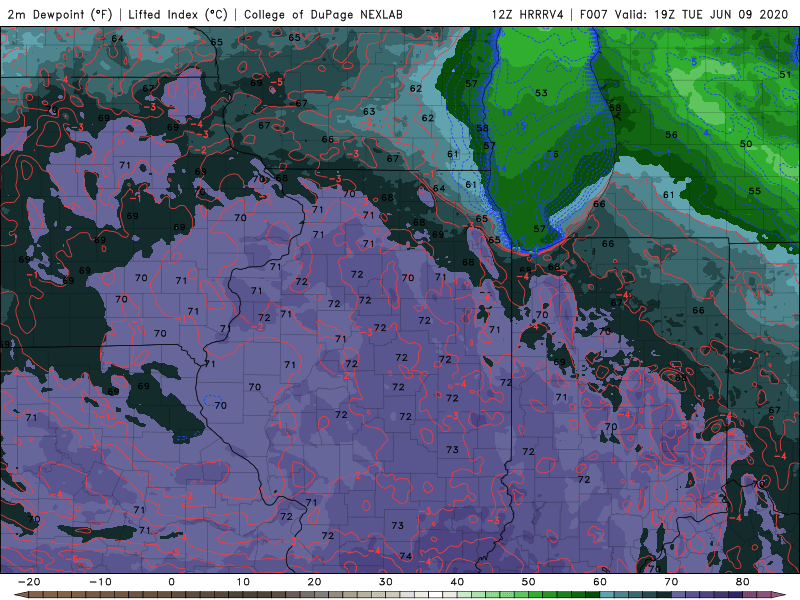This screenshot has height=600, width=800.
Task: Click the 0 label on the color scale
Action: 171,582
